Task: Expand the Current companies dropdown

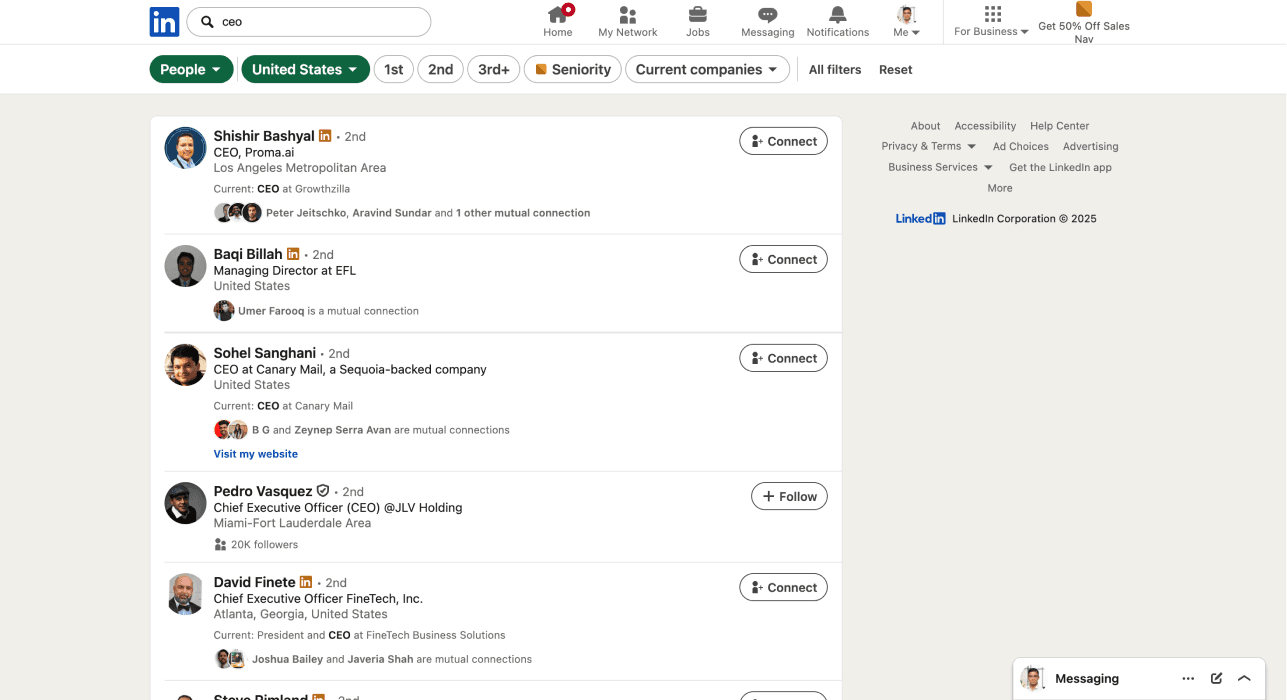Action: pos(707,69)
